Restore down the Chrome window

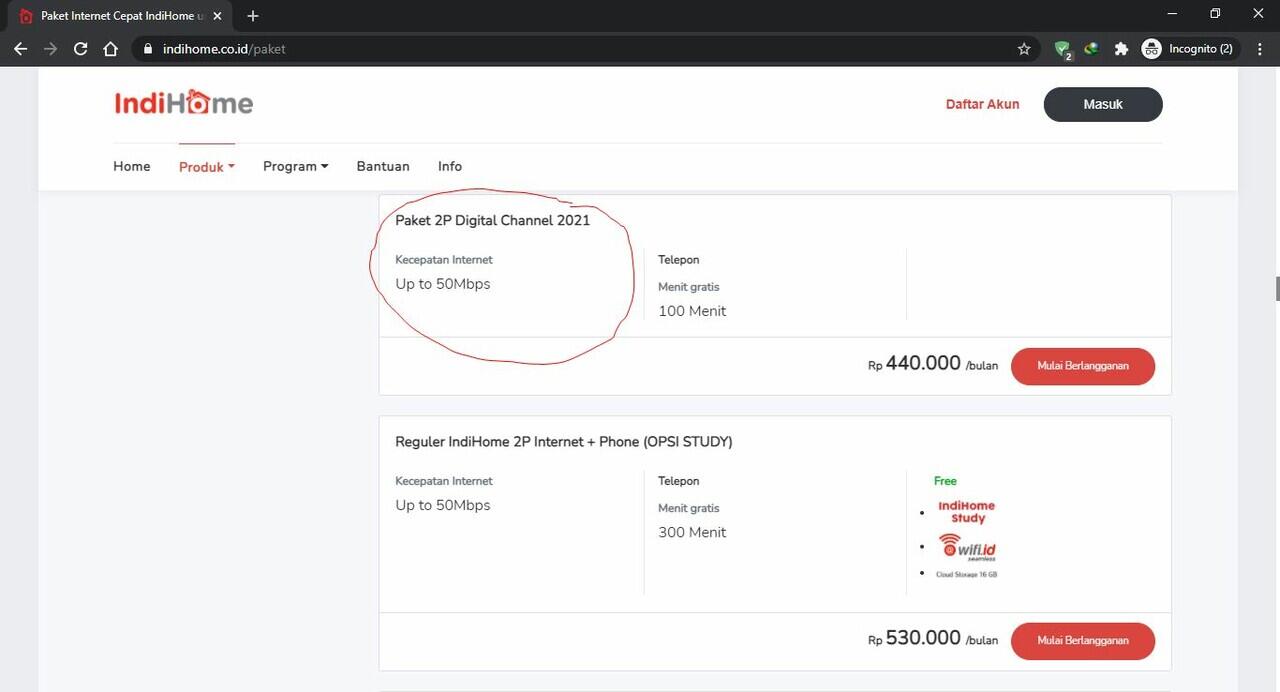tap(1215, 14)
